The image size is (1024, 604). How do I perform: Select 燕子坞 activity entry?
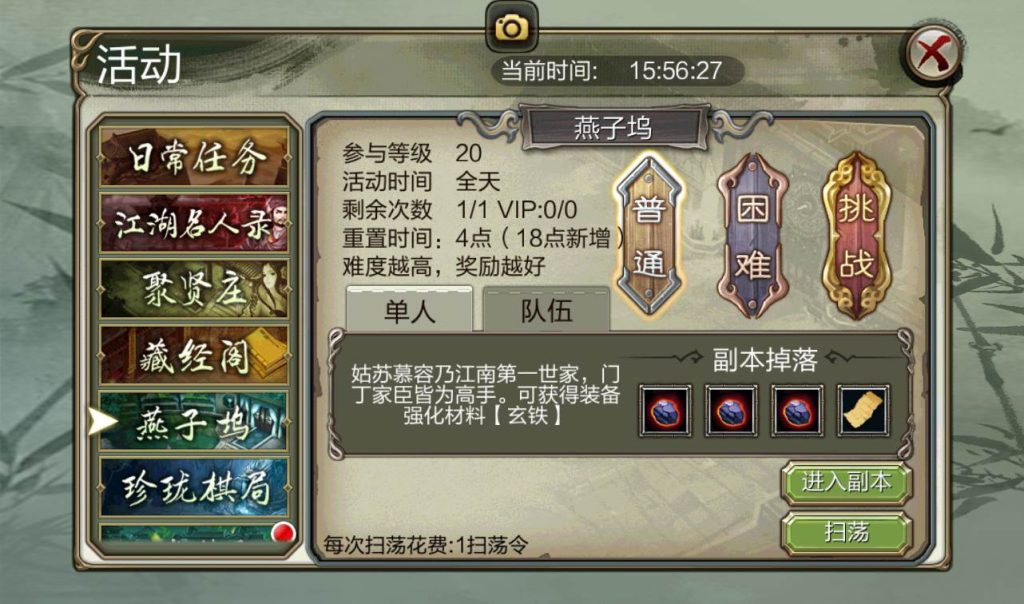pos(194,422)
